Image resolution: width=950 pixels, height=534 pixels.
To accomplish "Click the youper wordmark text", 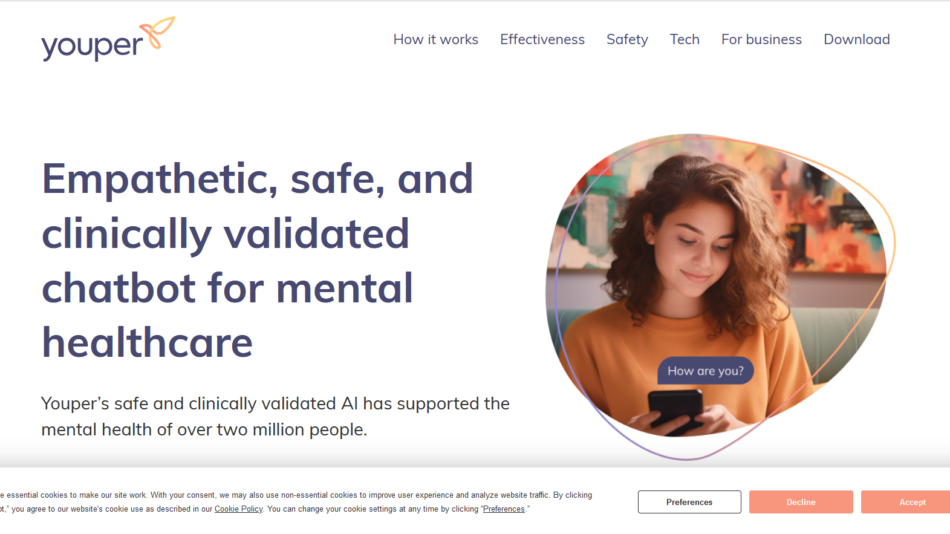I will click(x=92, y=46).
